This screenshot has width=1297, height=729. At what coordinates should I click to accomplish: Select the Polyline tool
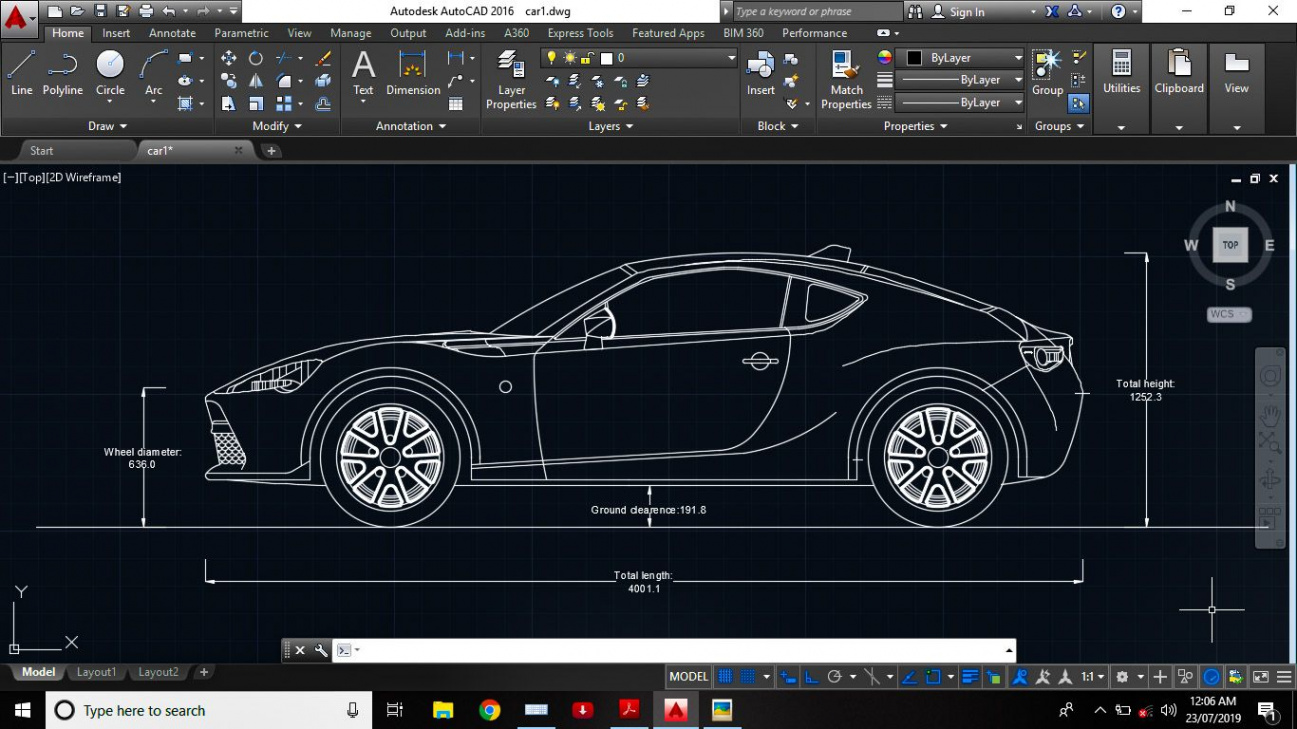(x=62, y=73)
